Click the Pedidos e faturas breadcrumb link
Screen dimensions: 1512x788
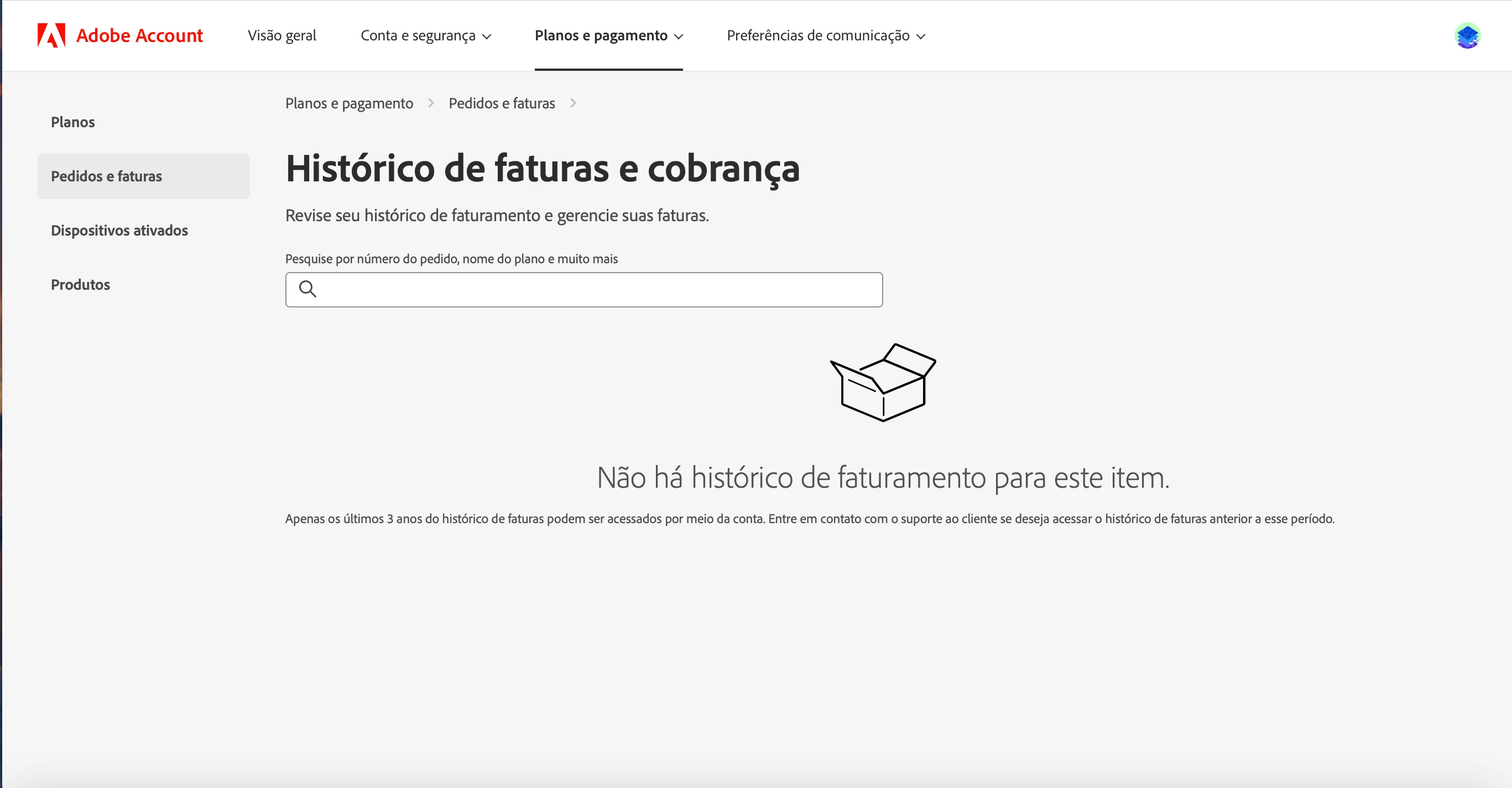501,103
